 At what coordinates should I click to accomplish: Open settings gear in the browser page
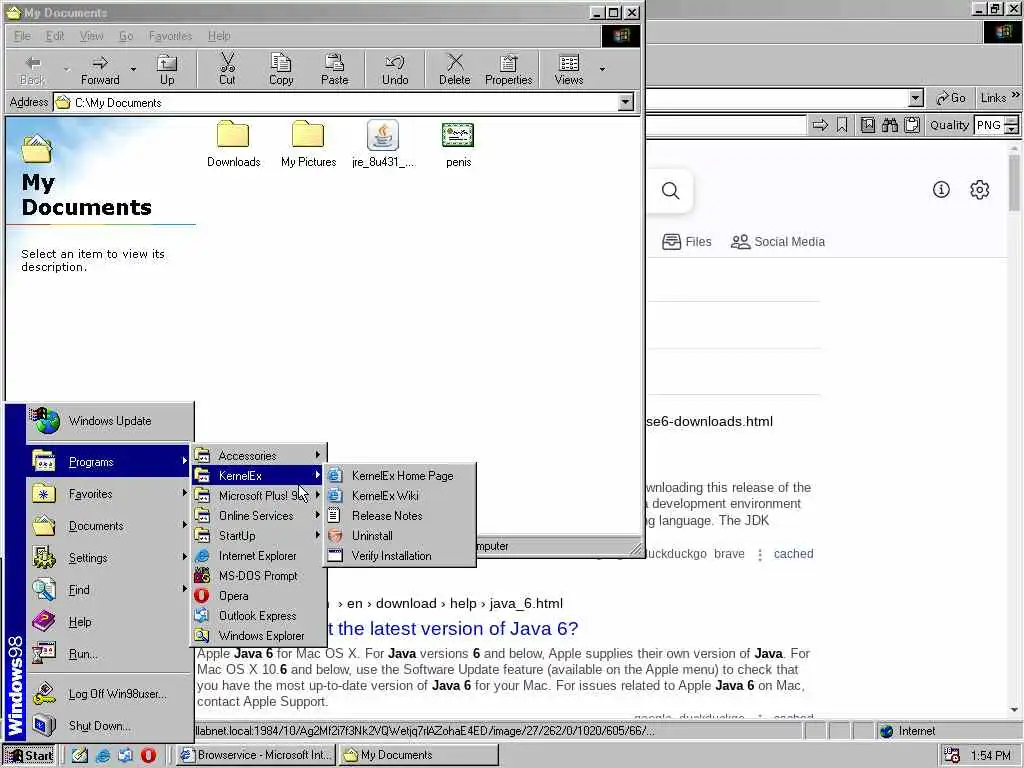[x=980, y=189]
